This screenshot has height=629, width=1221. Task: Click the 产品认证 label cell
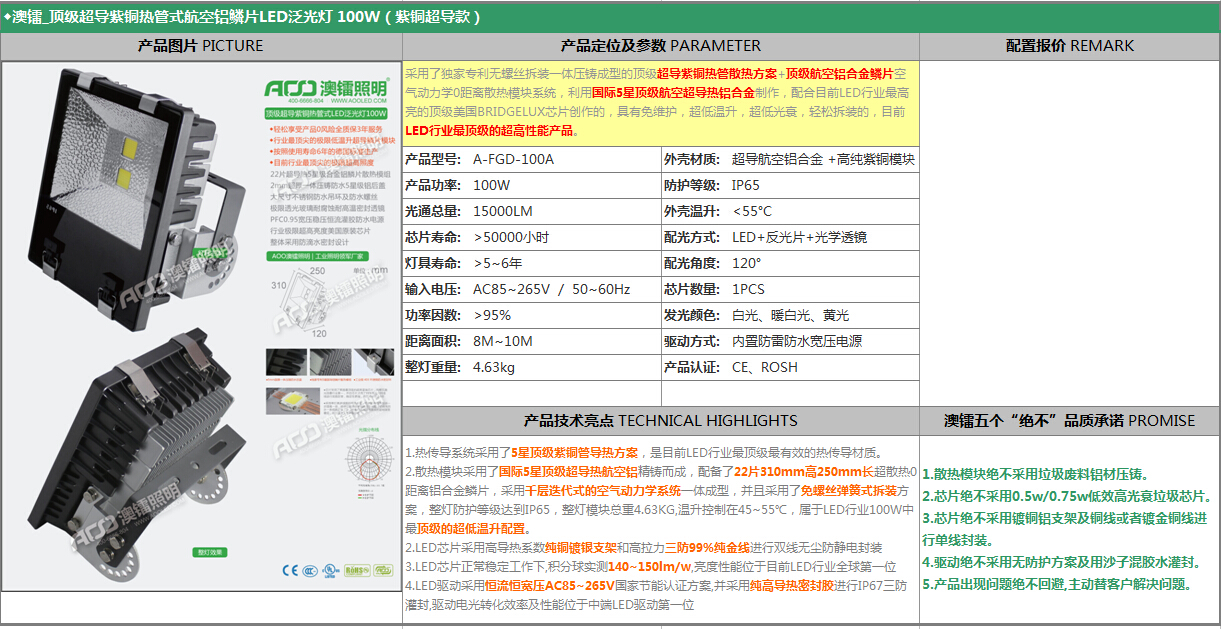pos(692,368)
